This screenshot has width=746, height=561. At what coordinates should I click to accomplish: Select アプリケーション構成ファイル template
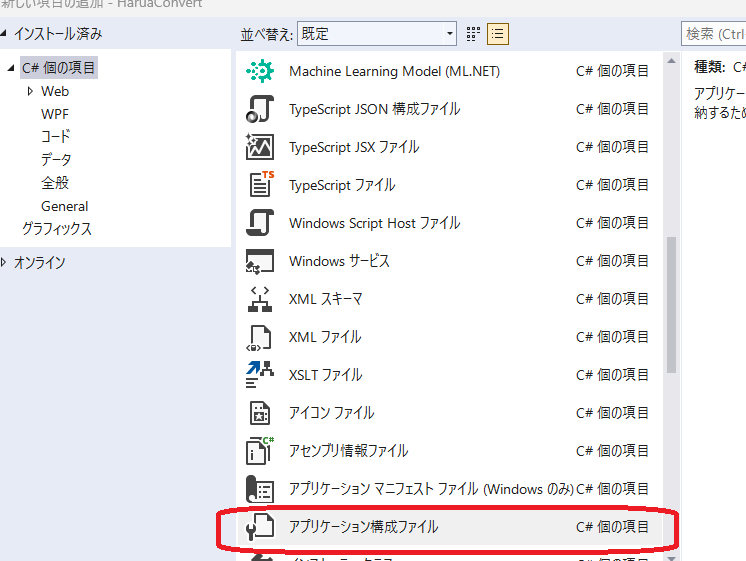tap(449, 527)
